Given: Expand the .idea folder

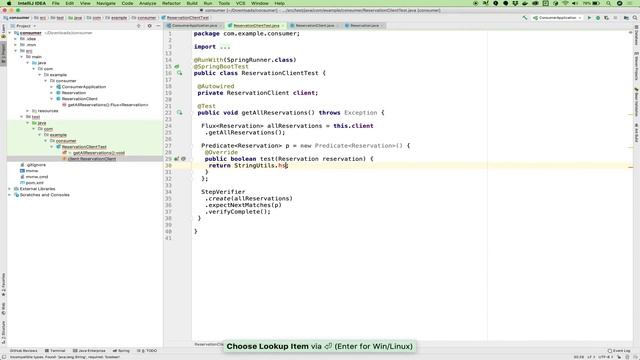Looking at the screenshot, I should (x=16, y=39).
